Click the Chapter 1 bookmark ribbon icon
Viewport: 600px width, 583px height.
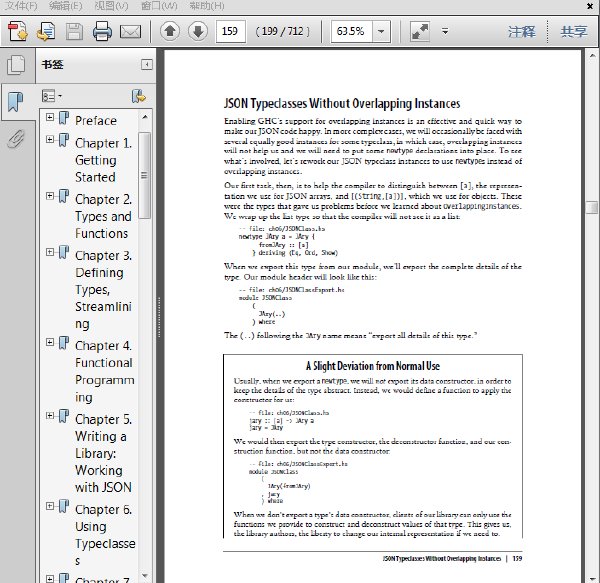point(64,140)
